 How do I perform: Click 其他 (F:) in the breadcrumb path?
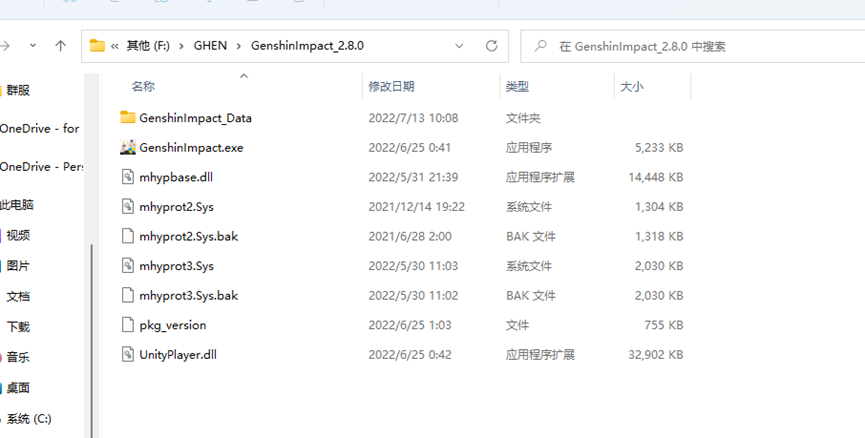(148, 46)
